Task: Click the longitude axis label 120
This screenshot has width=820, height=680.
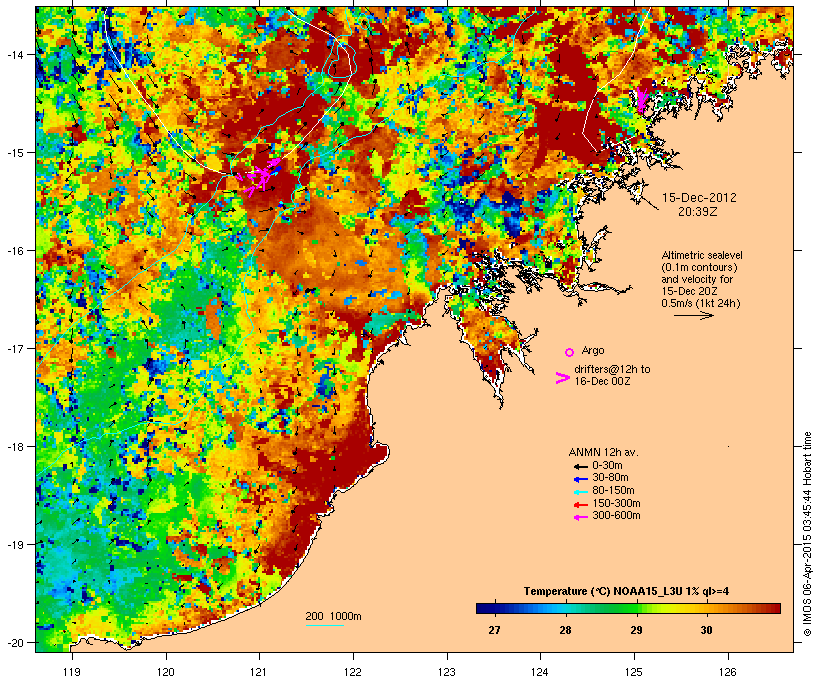Action: click(x=166, y=672)
